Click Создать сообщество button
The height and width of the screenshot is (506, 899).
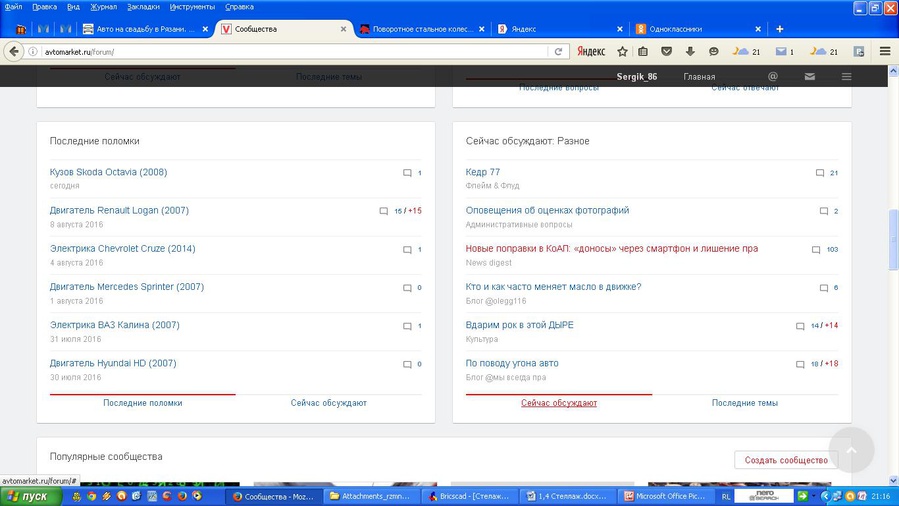click(x=786, y=460)
